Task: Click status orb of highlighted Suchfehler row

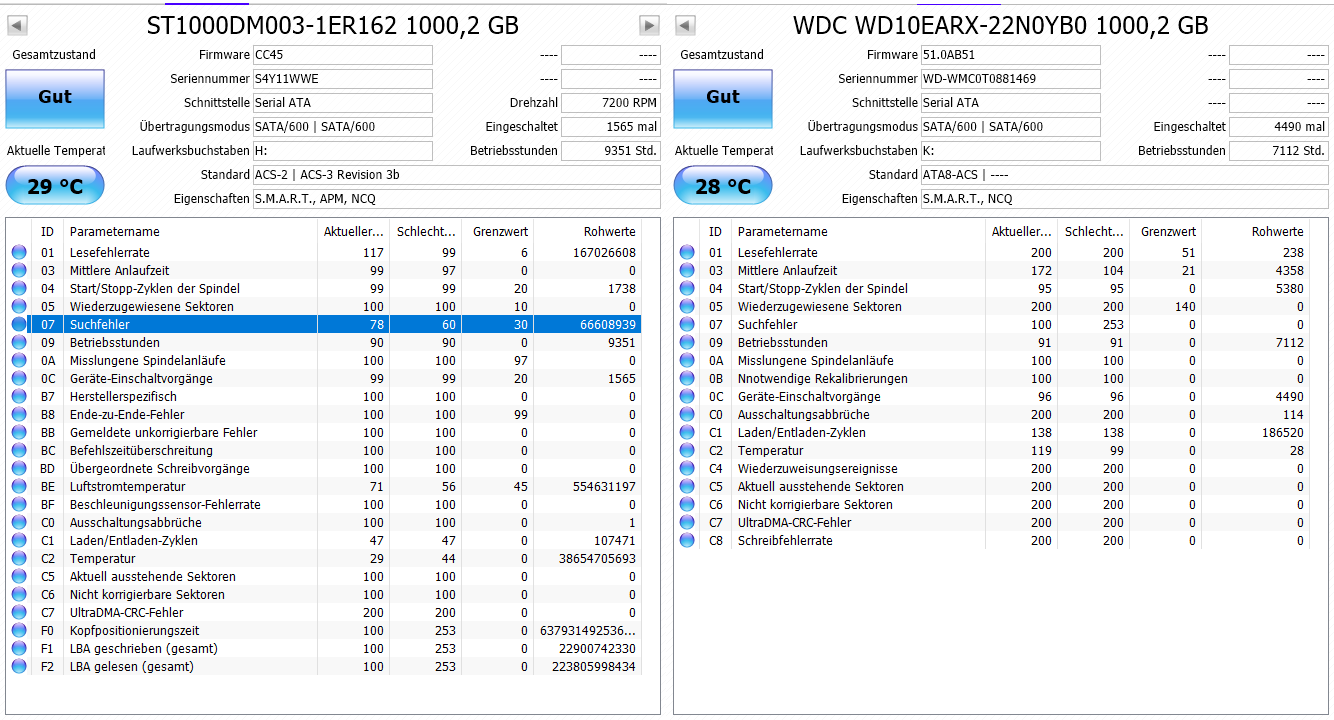Action: [x=19, y=325]
